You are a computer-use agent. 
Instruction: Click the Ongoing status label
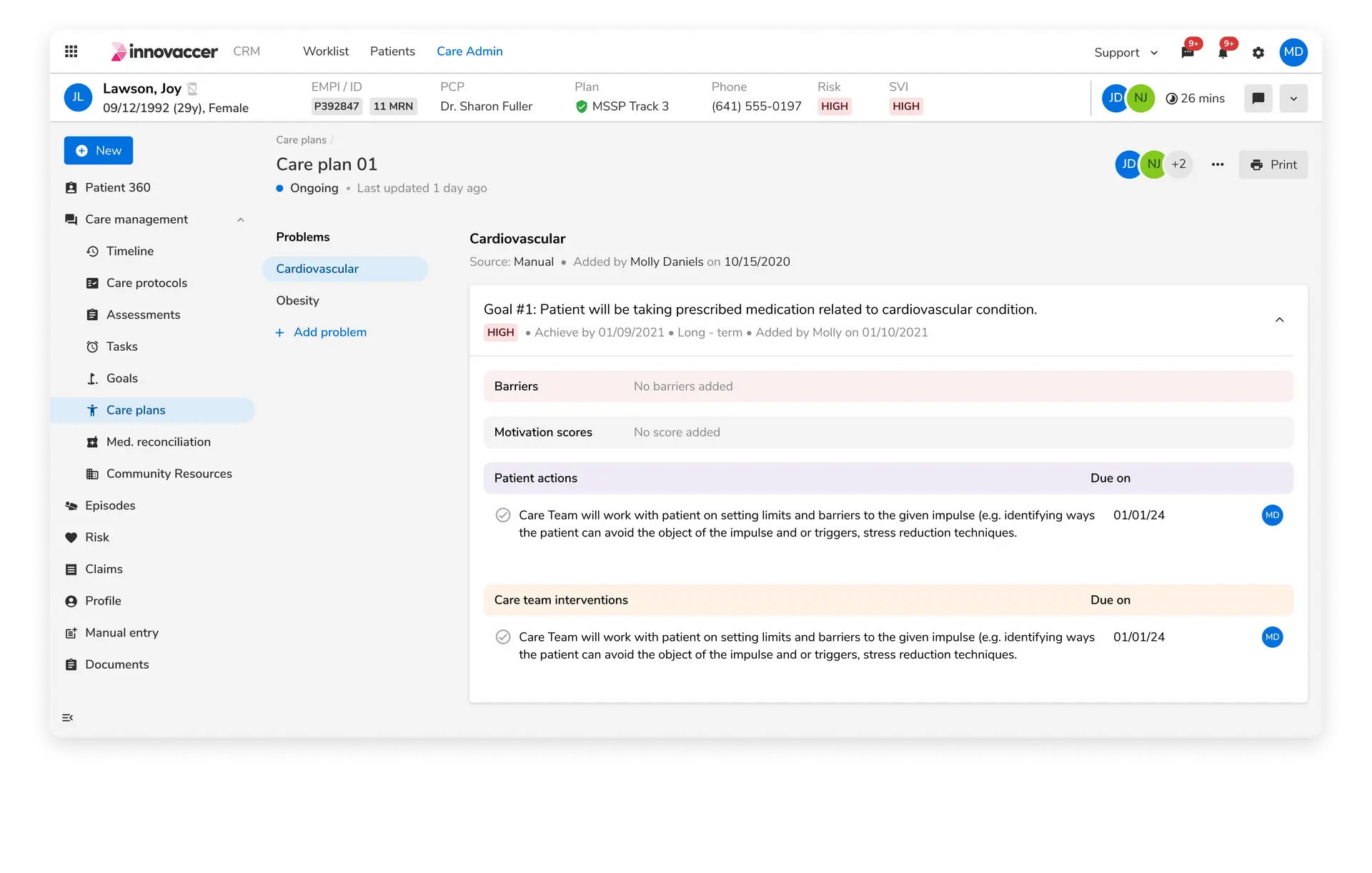click(x=314, y=189)
